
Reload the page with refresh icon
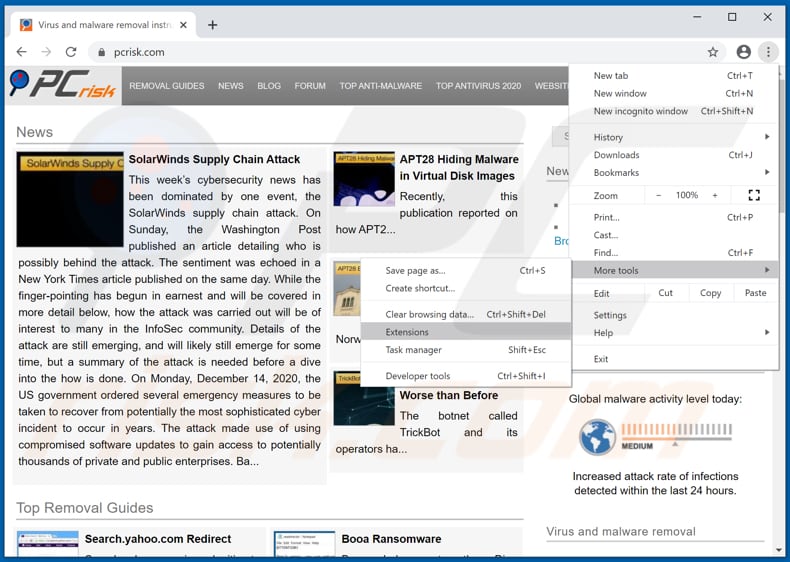coord(71,52)
